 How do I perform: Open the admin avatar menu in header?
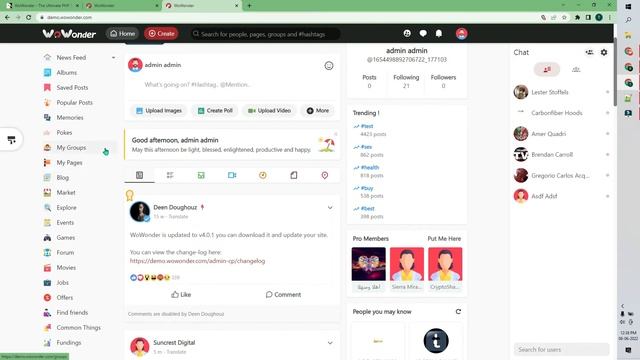pos(462,33)
